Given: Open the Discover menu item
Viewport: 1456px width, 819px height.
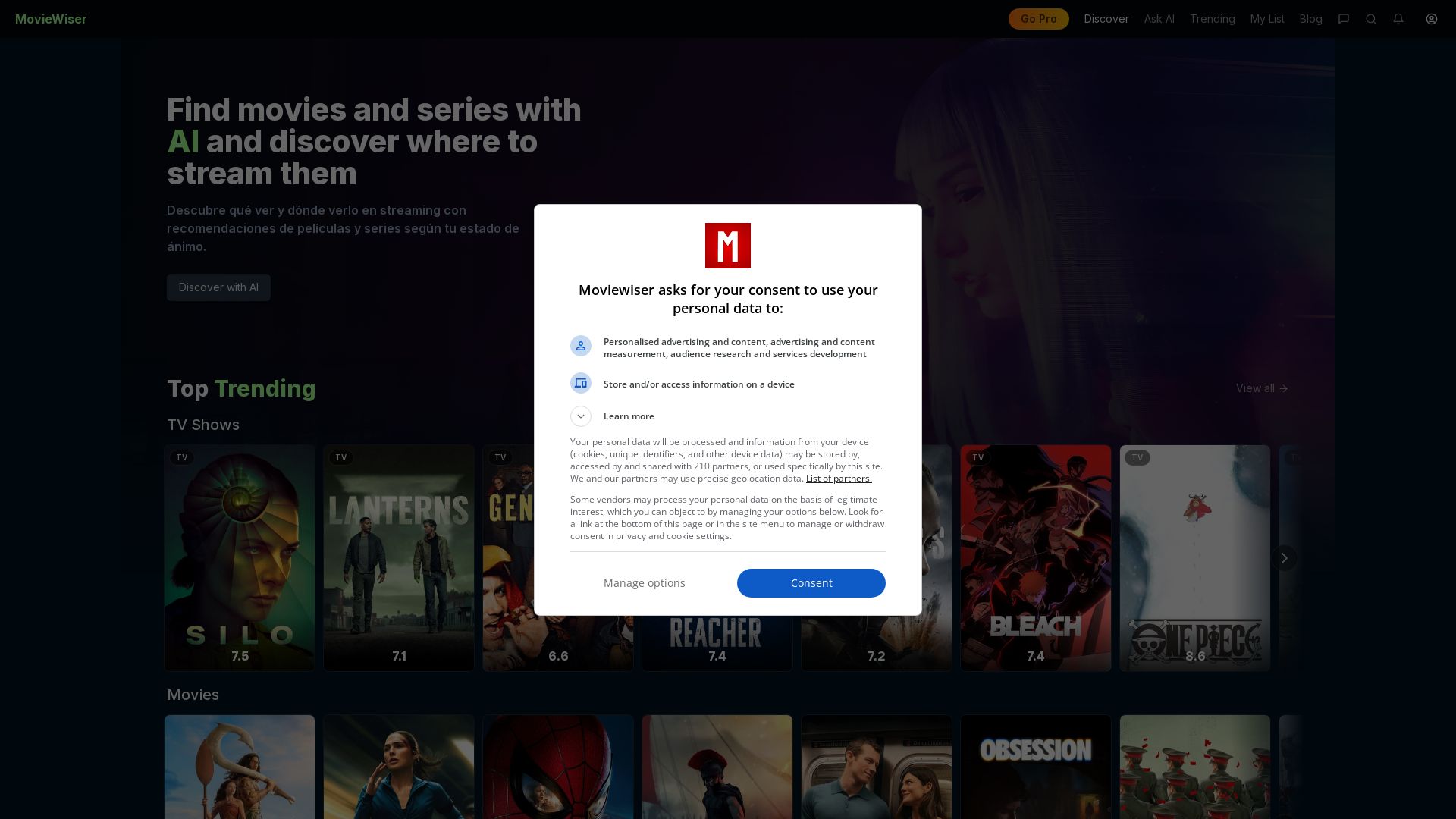Looking at the screenshot, I should 1106,19.
